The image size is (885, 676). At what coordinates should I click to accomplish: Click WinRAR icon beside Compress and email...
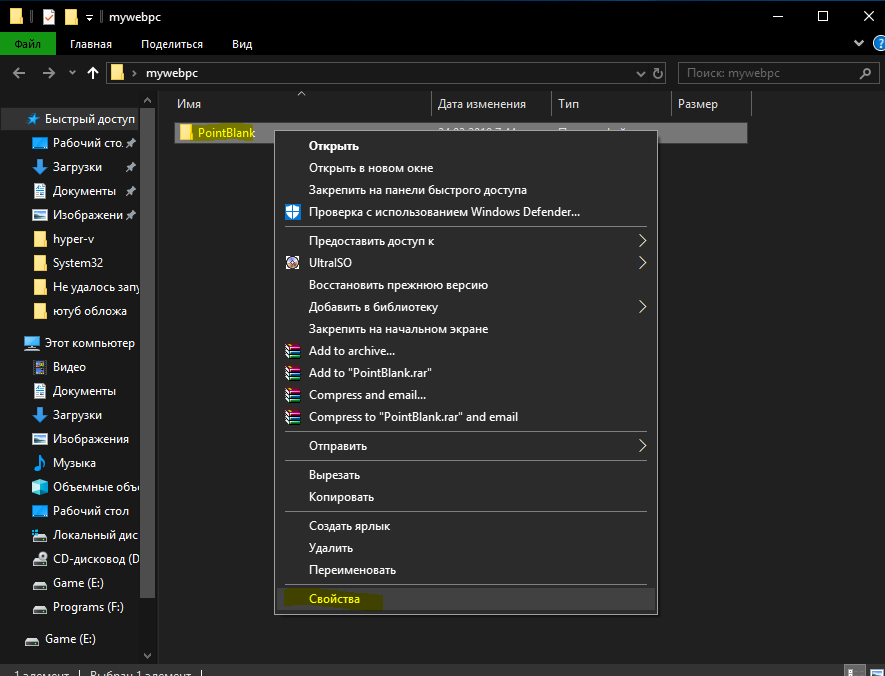[292, 395]
